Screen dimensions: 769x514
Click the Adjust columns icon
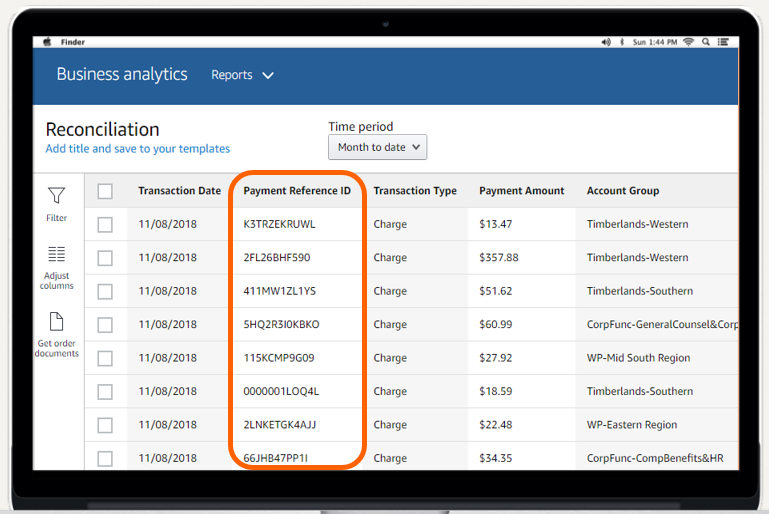tap(57, 255)
